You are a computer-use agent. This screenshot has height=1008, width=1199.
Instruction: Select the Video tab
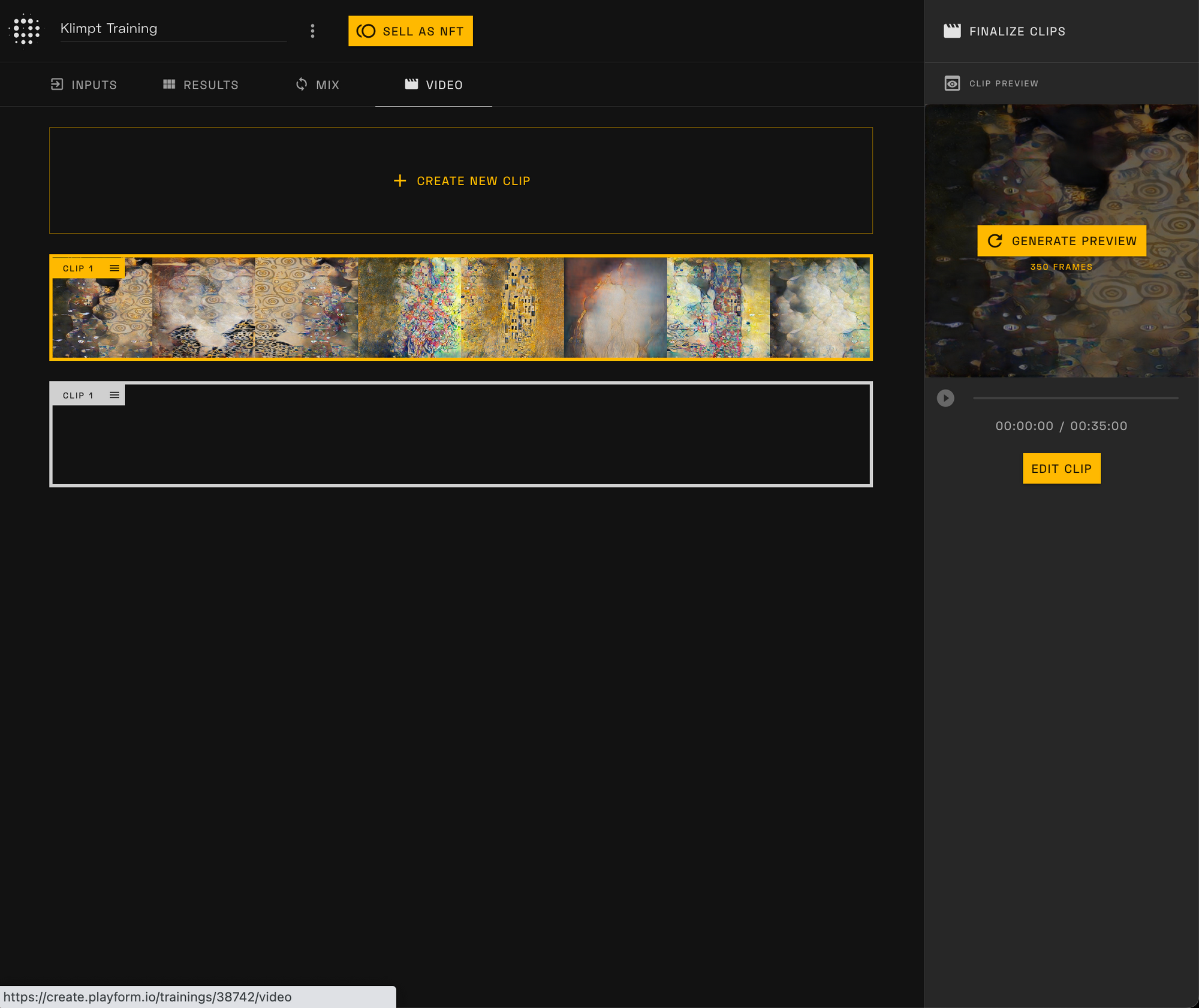click(x=433, y=84)
